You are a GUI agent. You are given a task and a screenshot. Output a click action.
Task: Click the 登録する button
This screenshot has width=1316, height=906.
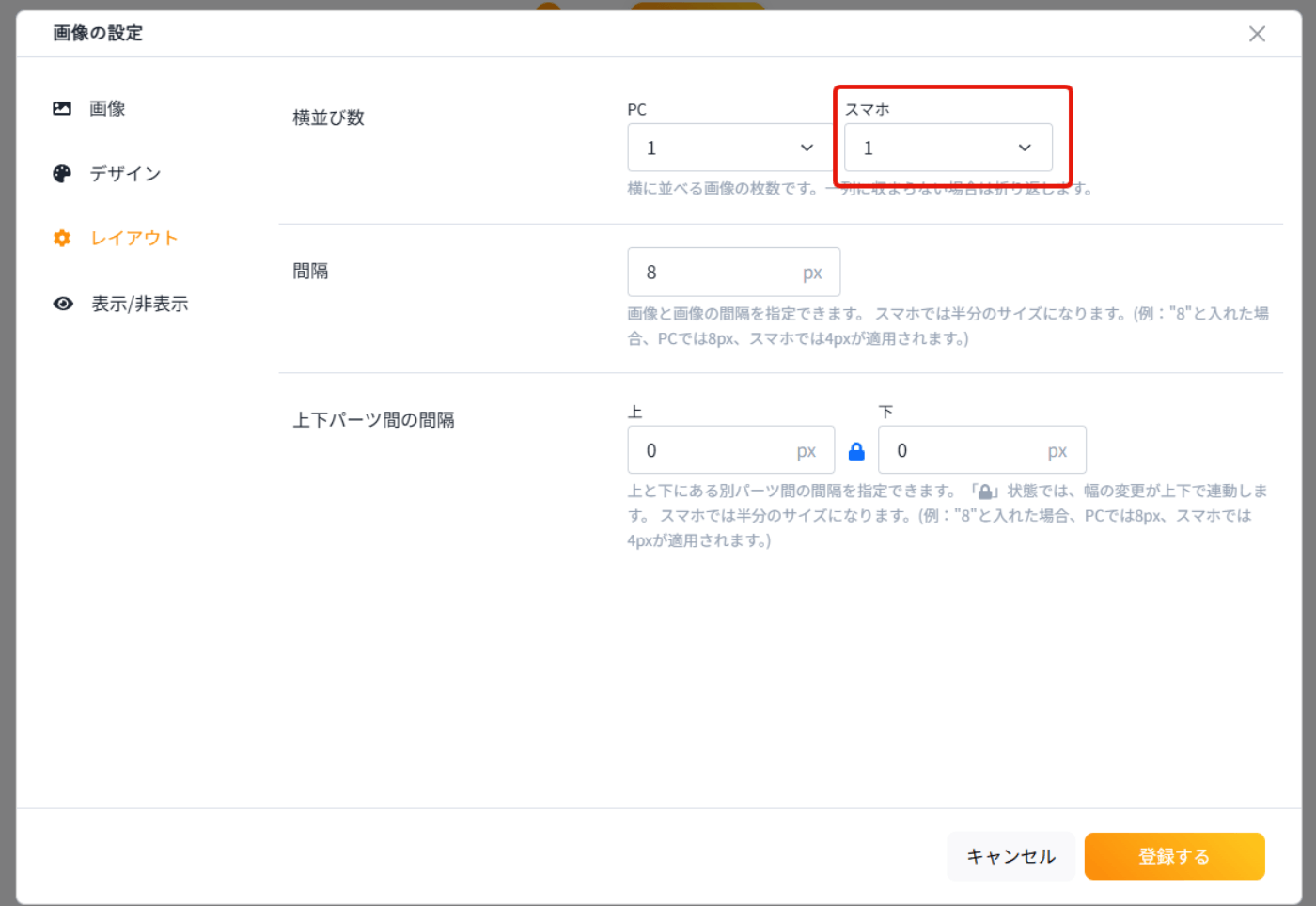(x=1174, y=856)
